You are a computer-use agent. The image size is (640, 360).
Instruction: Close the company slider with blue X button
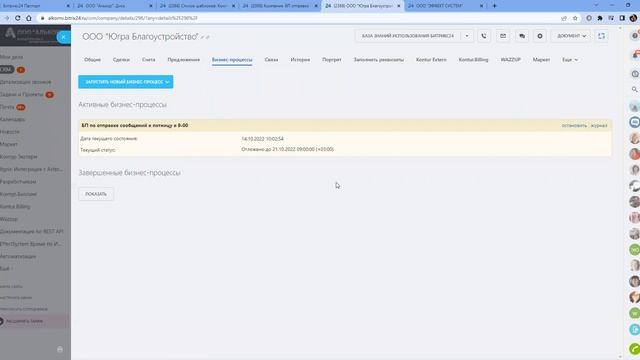click(63, 37)
